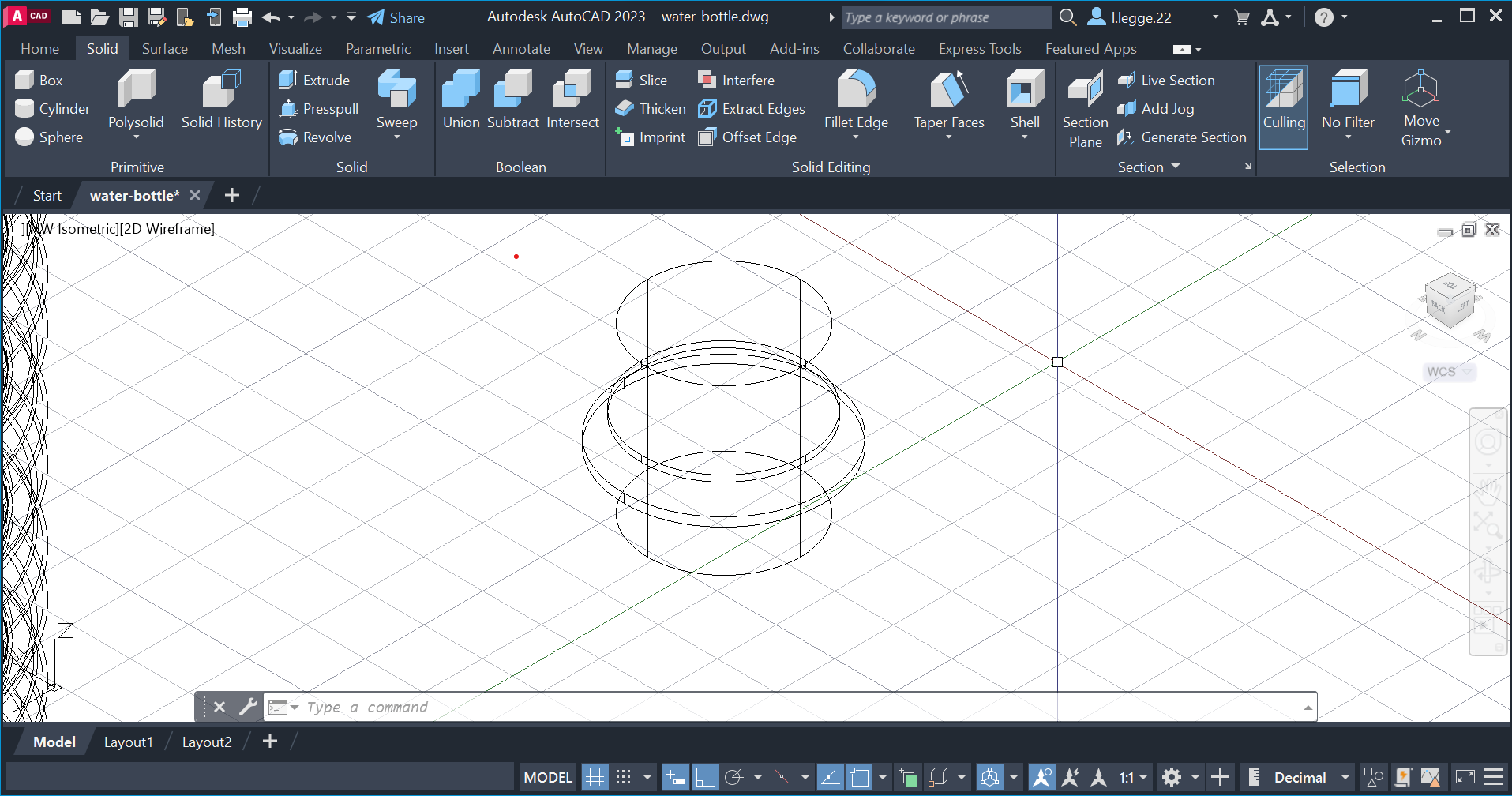Screen dimensions: 1512x796
Task: Activate Taper Faces tool
Action: click(x=949, y=100)
